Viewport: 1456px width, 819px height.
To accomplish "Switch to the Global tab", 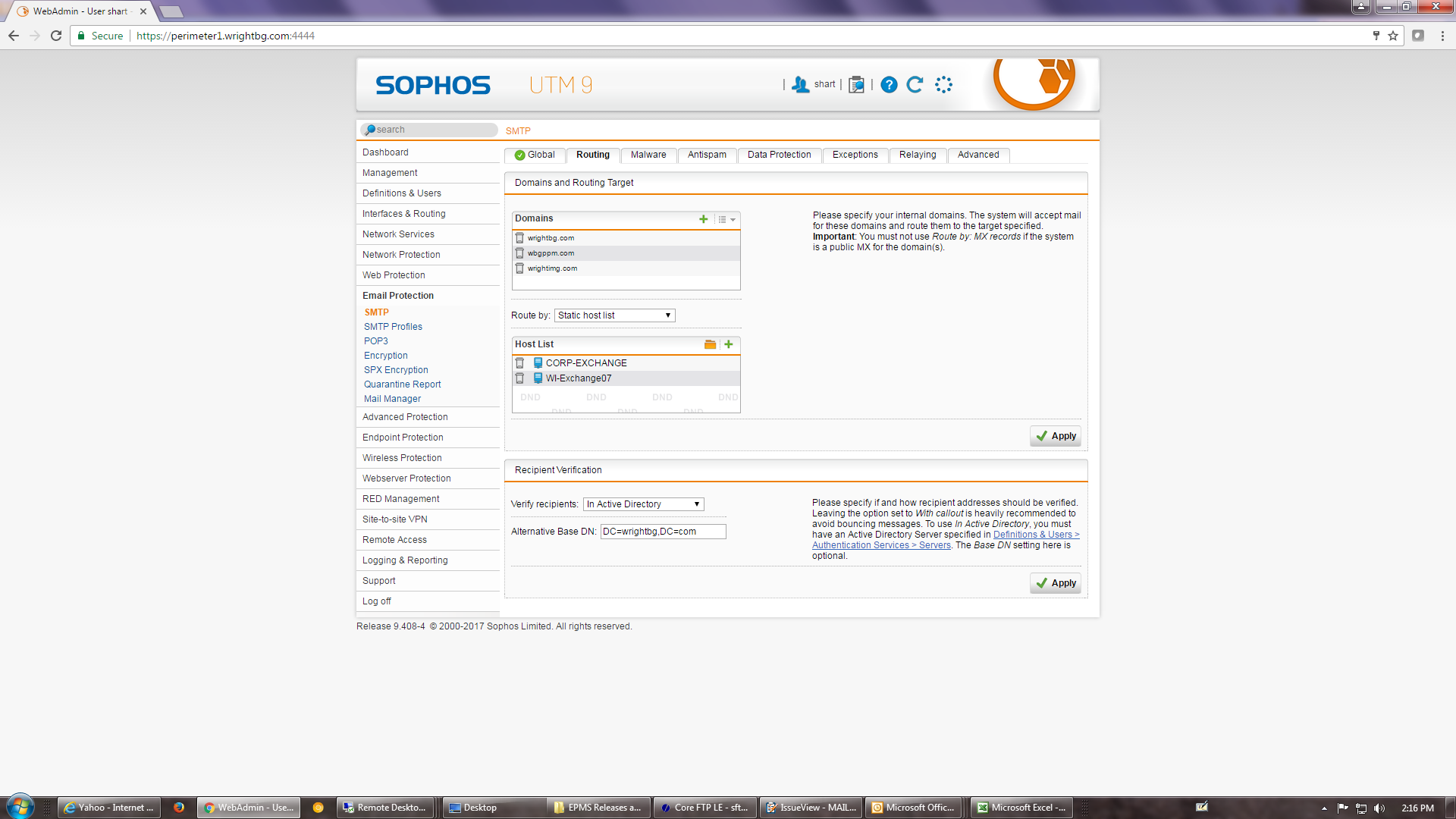I will (535, 155).
